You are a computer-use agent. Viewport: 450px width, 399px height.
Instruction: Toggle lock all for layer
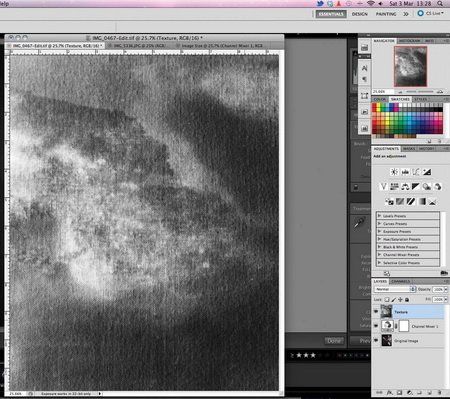(x=407, y=300)
